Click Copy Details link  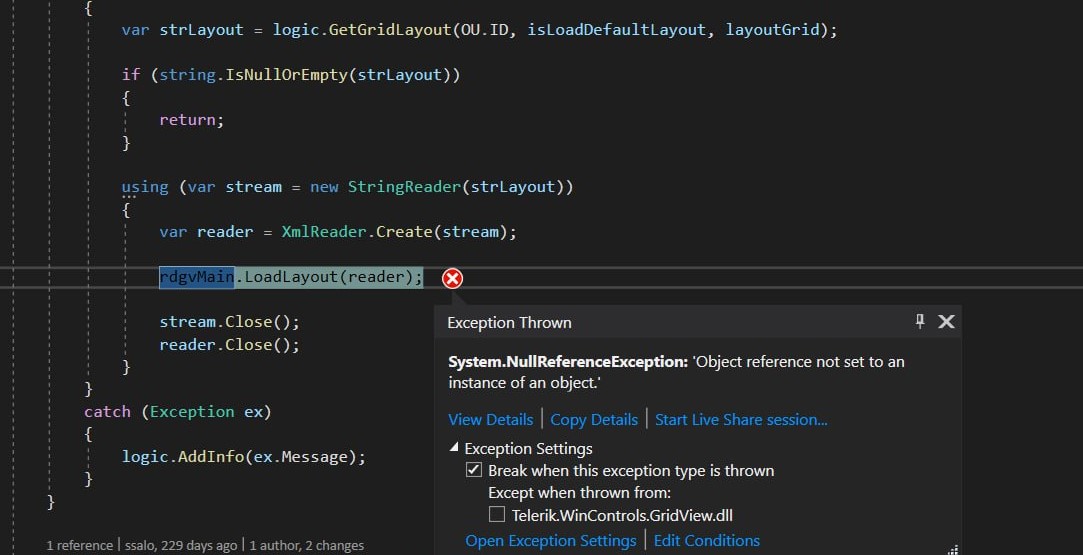click(594, 420)
